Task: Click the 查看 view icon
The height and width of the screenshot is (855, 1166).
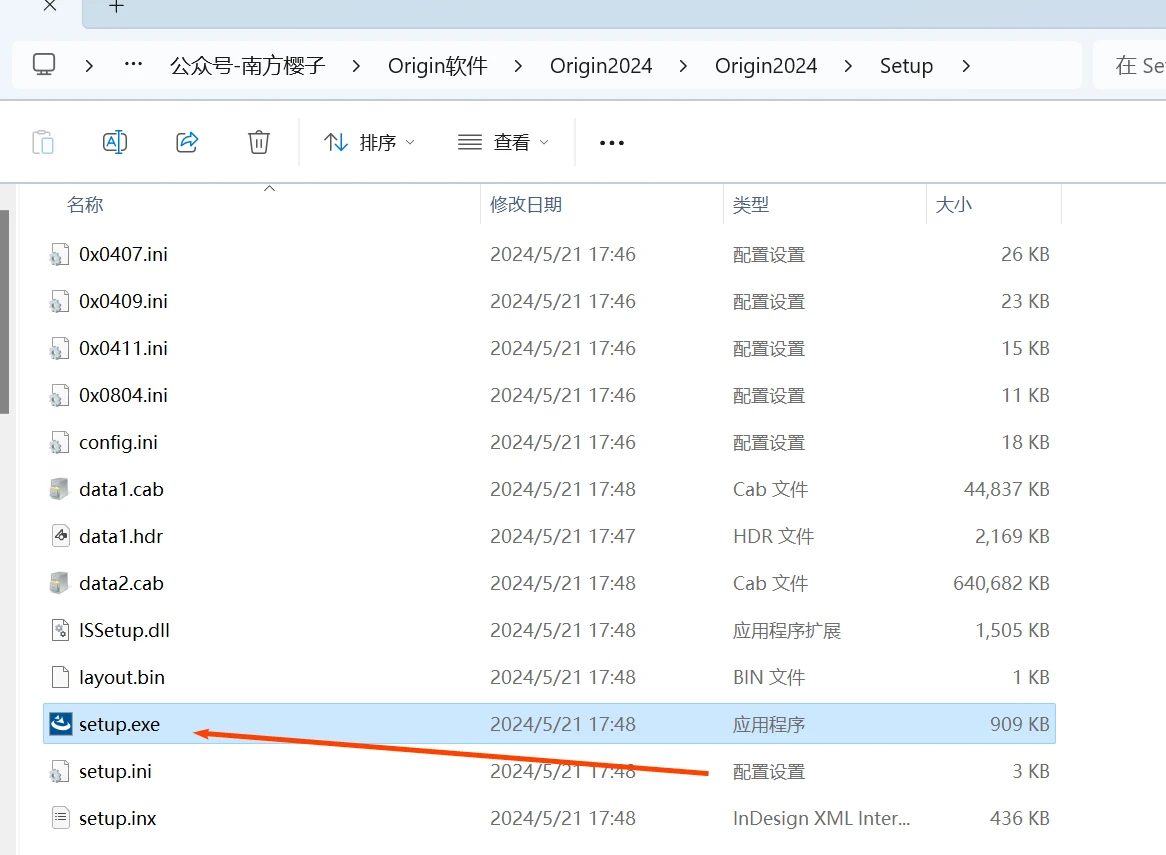Action: (x=469, y=141)
